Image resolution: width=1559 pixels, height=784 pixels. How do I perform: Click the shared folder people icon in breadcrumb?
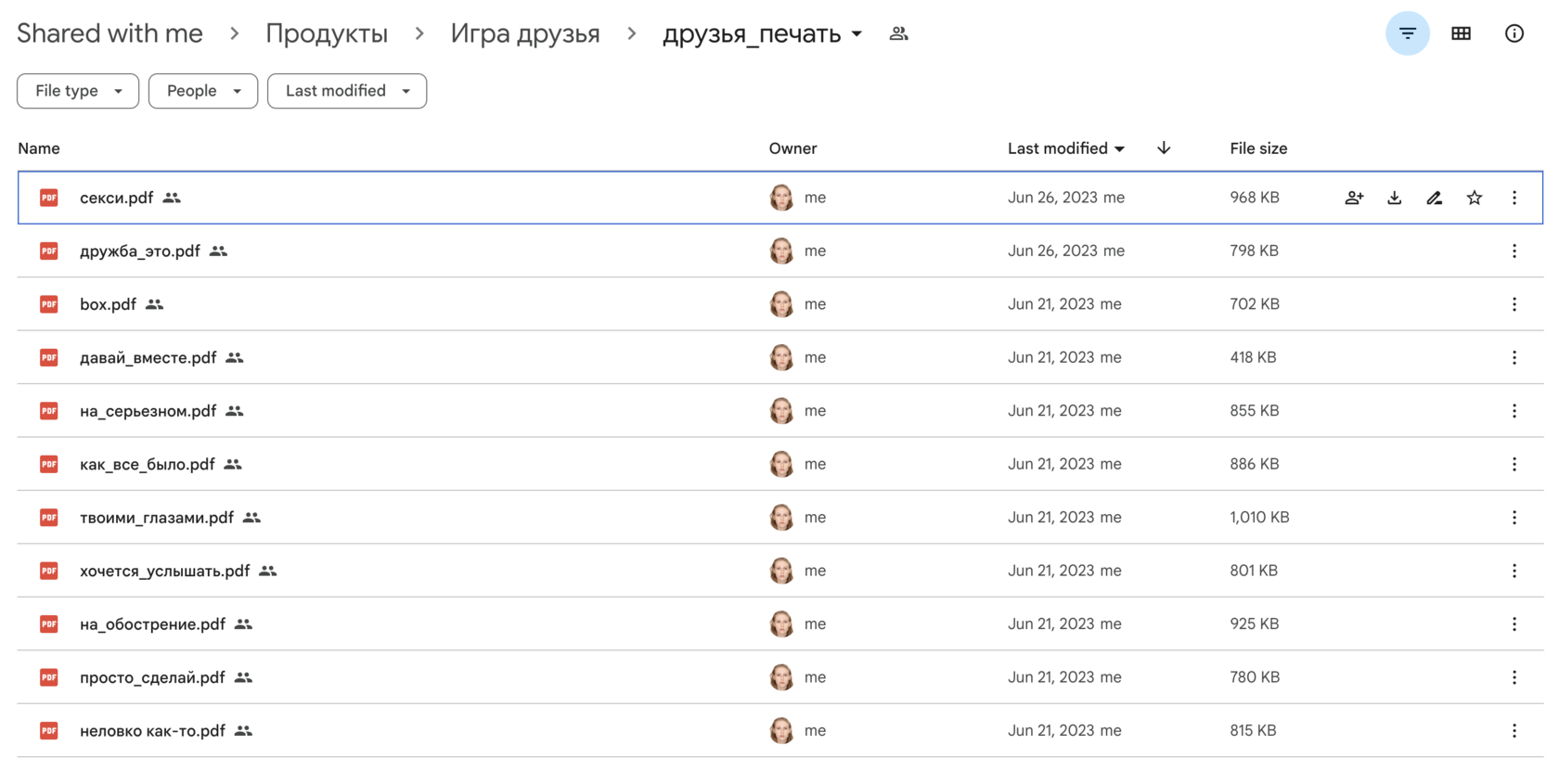coord(898,33)
